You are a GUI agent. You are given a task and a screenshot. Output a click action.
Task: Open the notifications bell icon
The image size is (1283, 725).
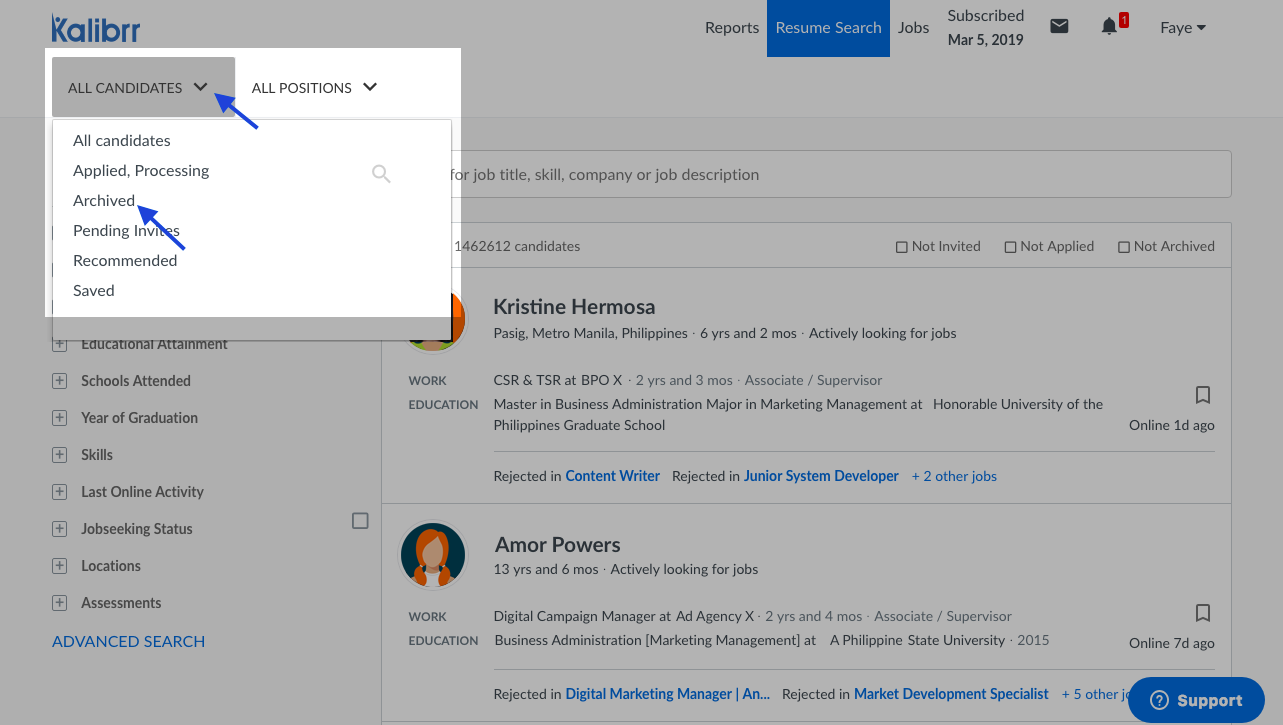point(1109,27)
